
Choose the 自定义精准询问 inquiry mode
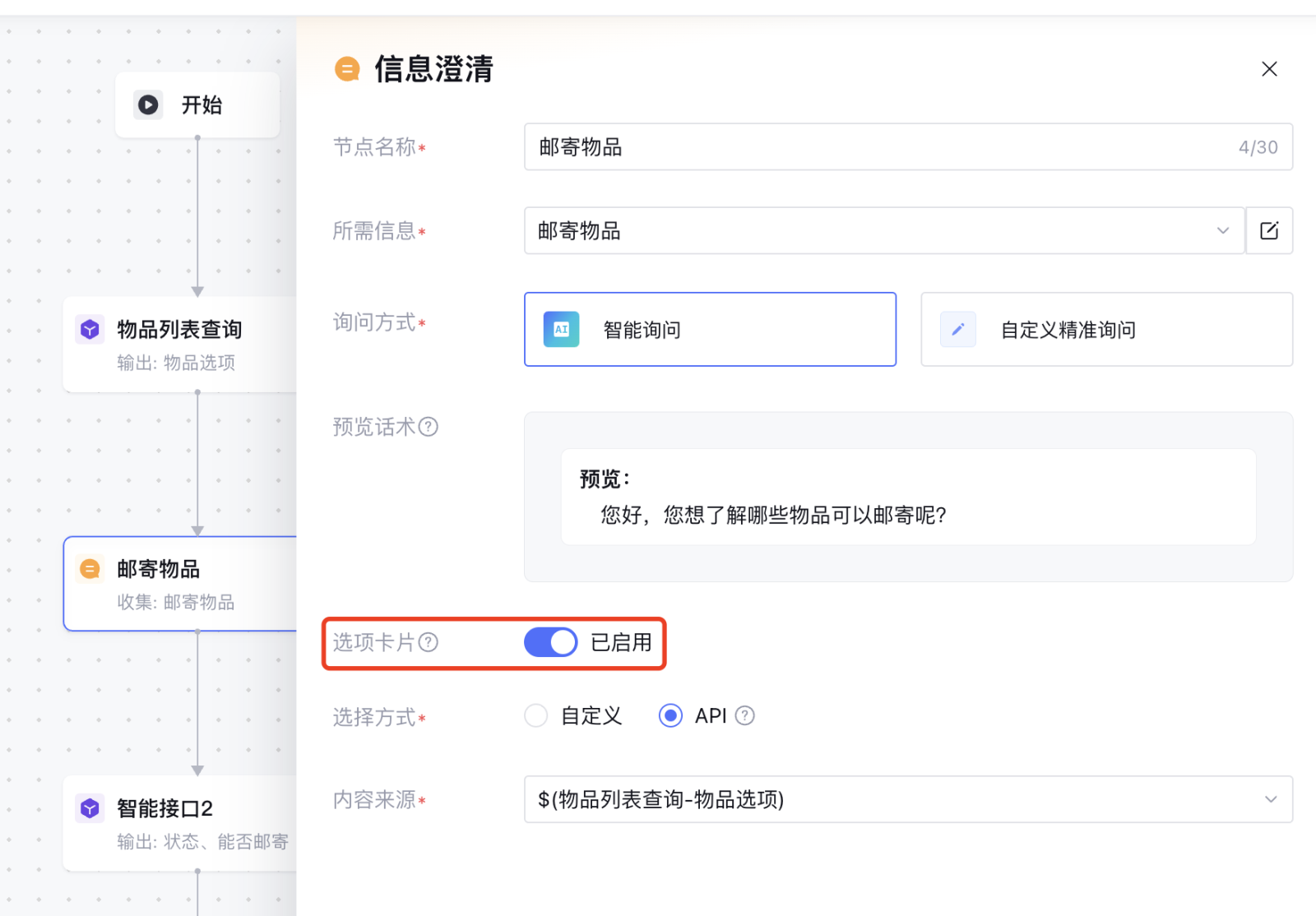[x=1106, y=330]
